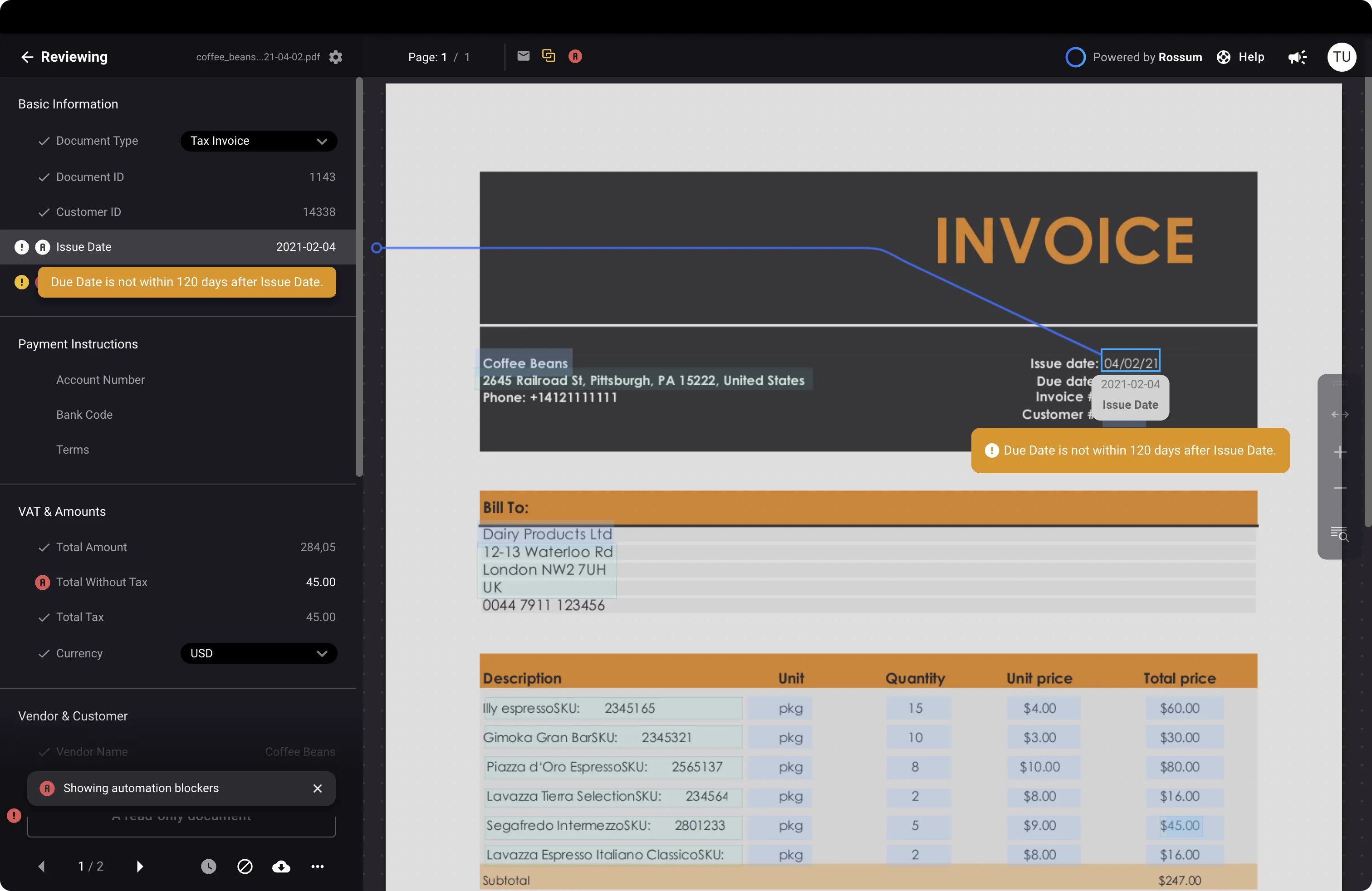Select the Customer ID field
Screen dimensions: 1372x891
click(x=177, y=212)
